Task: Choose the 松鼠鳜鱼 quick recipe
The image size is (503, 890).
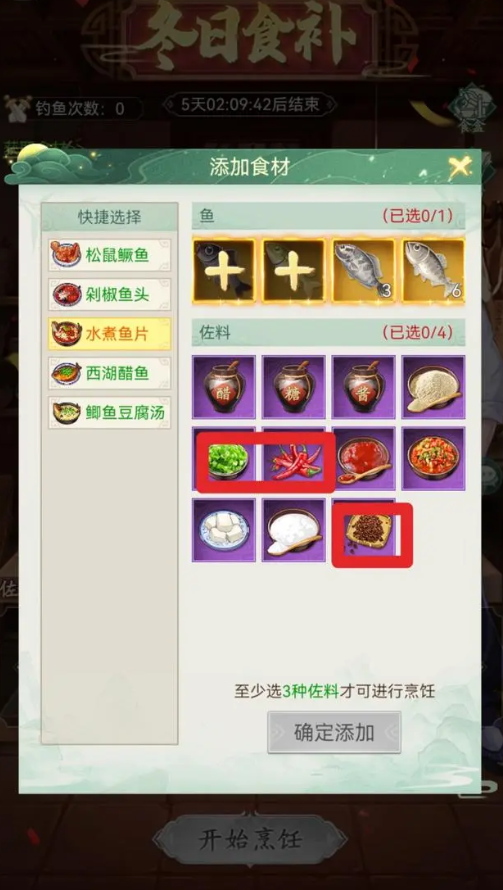Action: (x=110, y=255)
